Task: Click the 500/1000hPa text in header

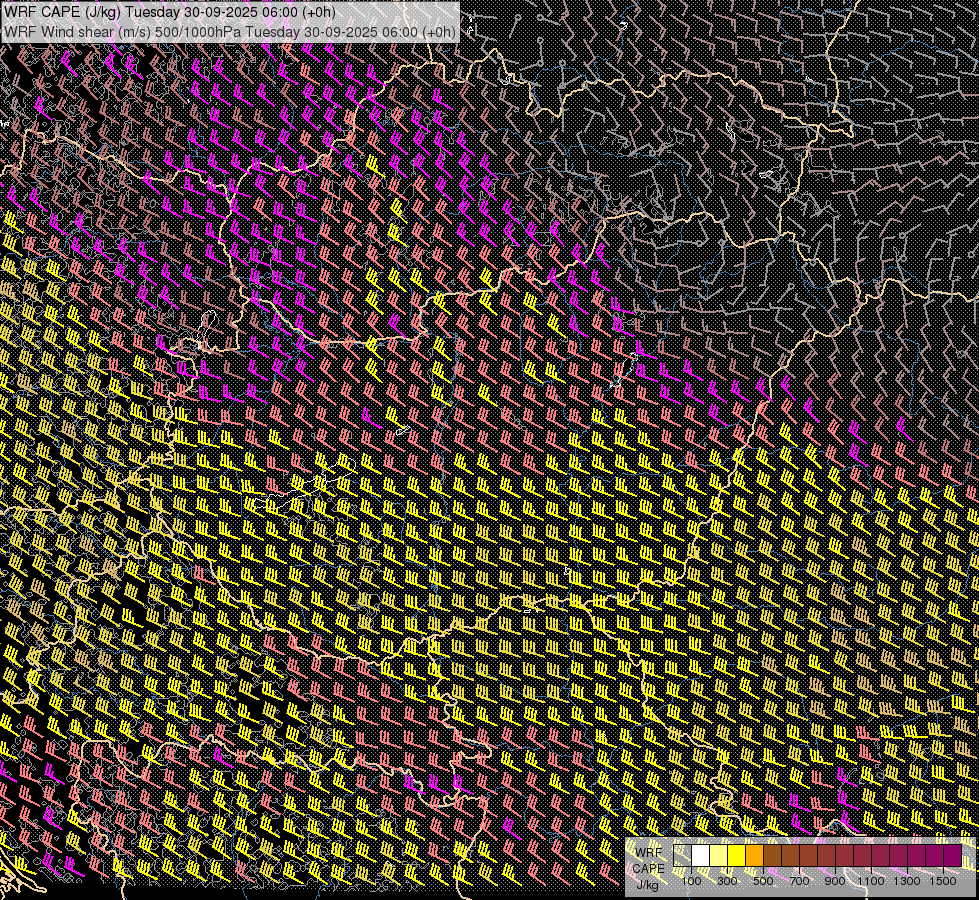Action: tap(196, 31)
